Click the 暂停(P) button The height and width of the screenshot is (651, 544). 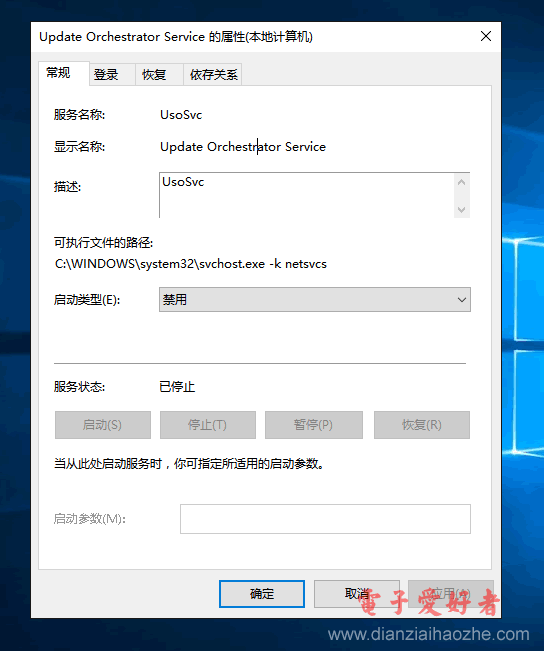pyautogui.click(x=314, y=425)
